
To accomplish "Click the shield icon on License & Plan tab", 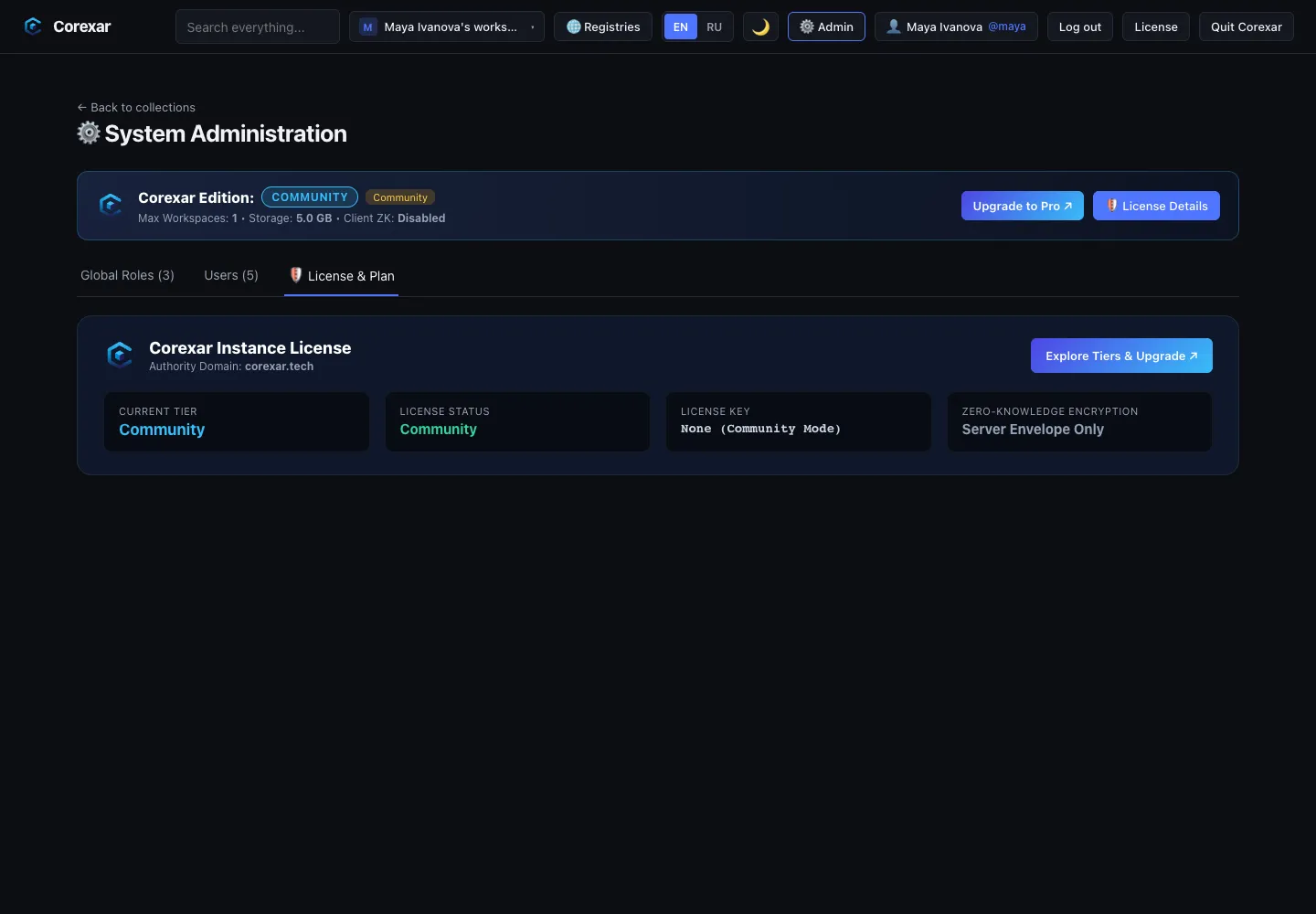I will (x=296, y=275).
